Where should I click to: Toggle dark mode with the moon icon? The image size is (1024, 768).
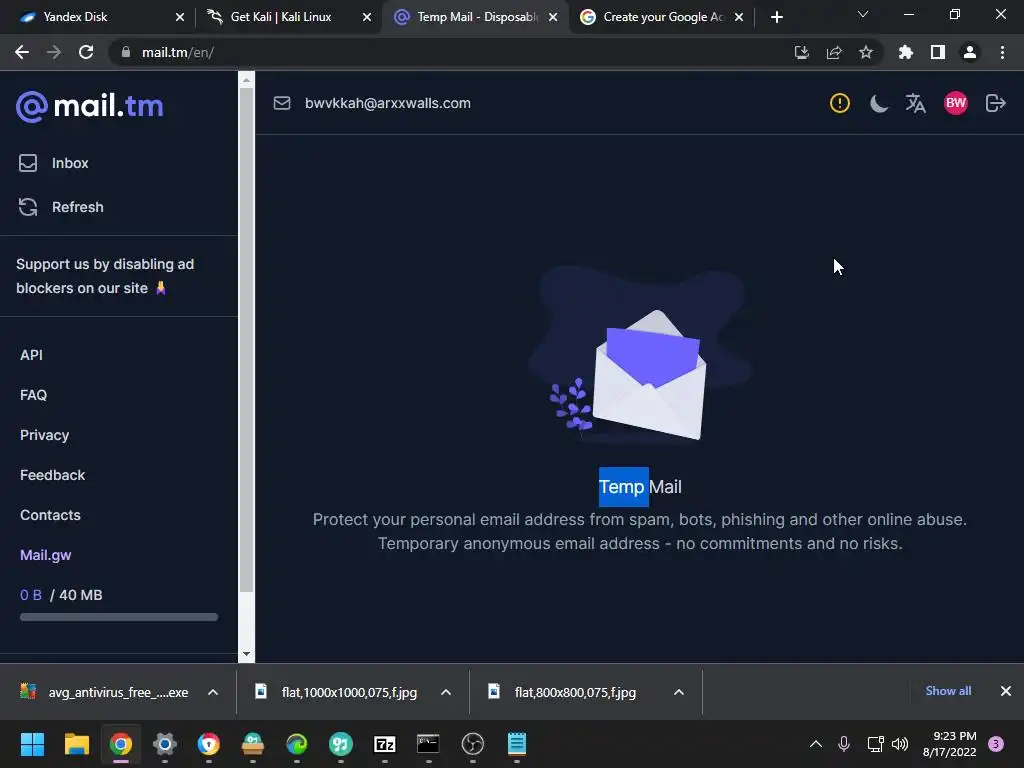pos(879,103)
